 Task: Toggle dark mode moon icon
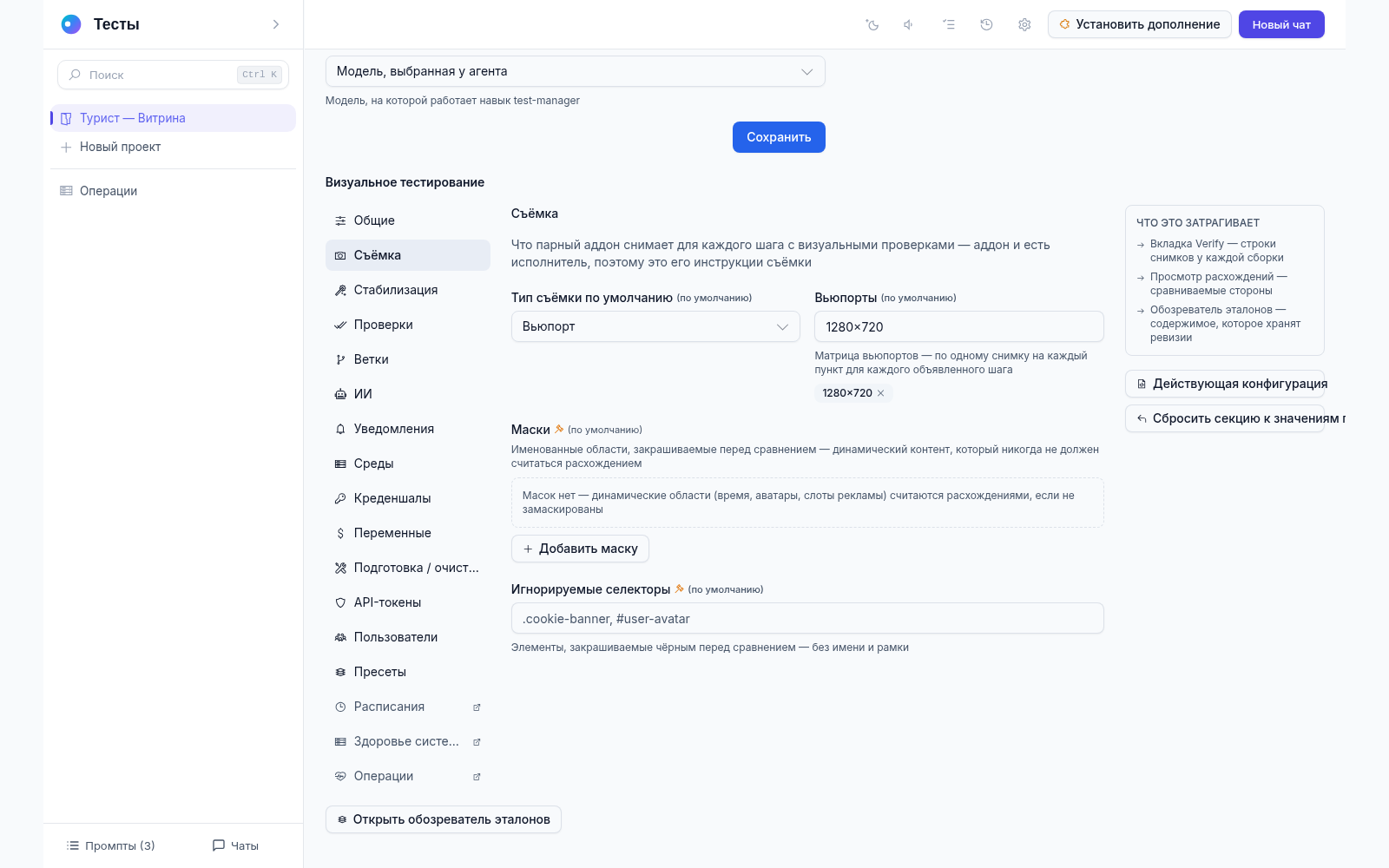[872, 24]
